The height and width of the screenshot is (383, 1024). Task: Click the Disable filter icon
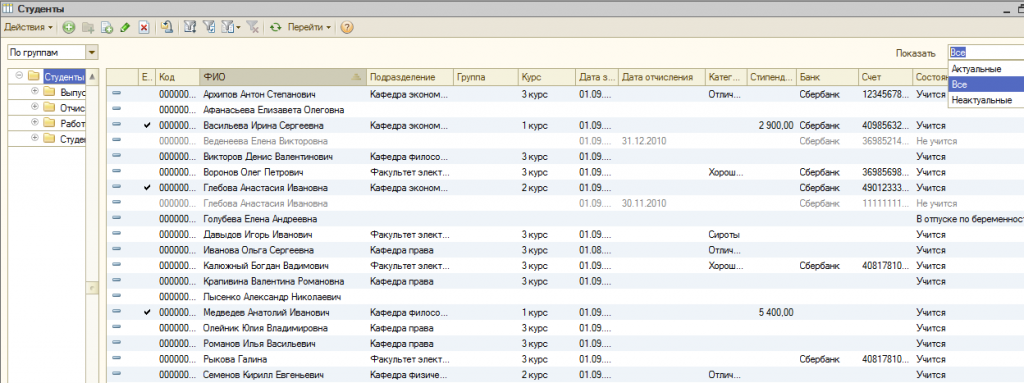click(253, 27)
